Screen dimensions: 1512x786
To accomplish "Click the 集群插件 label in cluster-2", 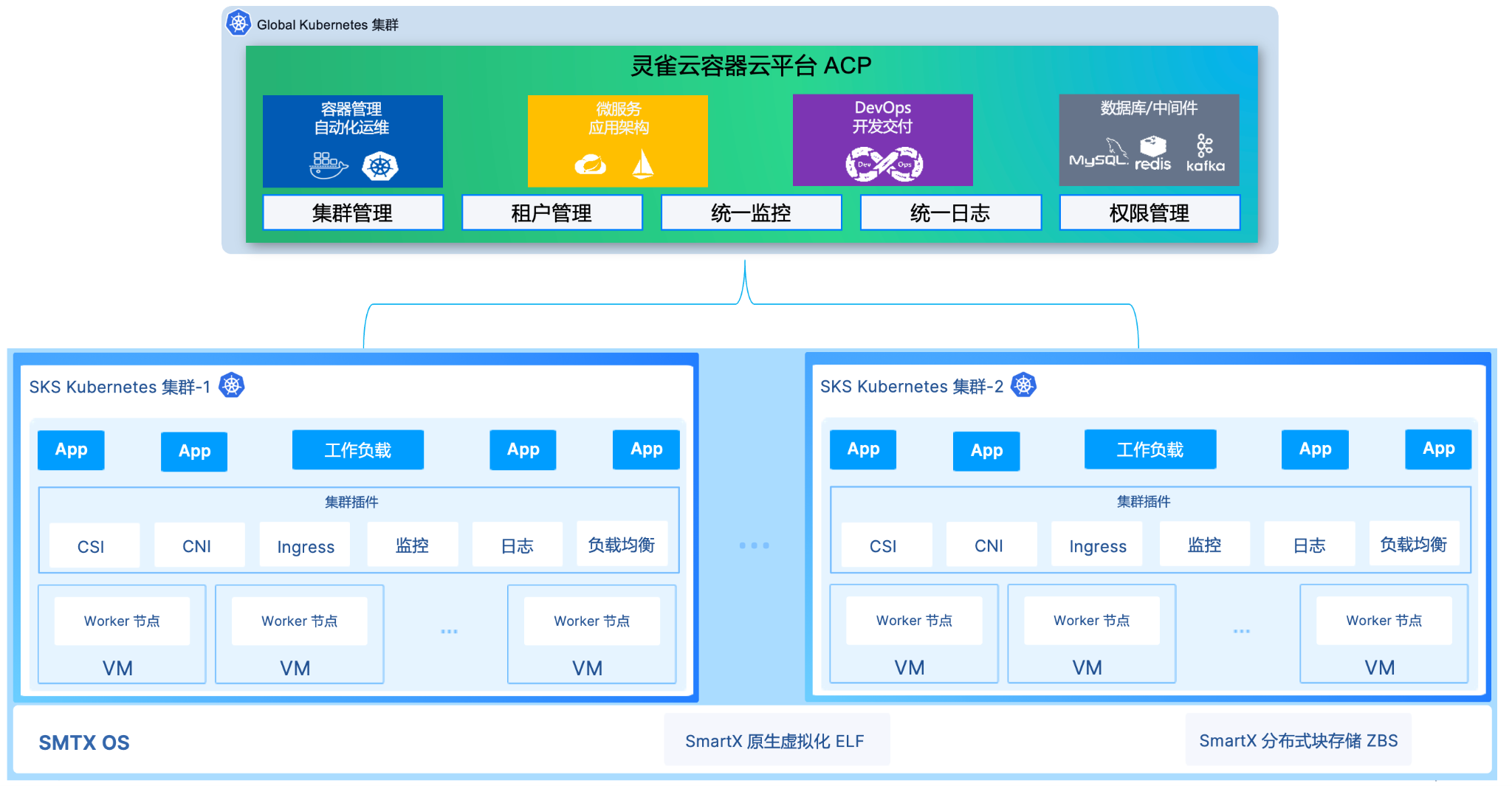I will (1144, 501).
